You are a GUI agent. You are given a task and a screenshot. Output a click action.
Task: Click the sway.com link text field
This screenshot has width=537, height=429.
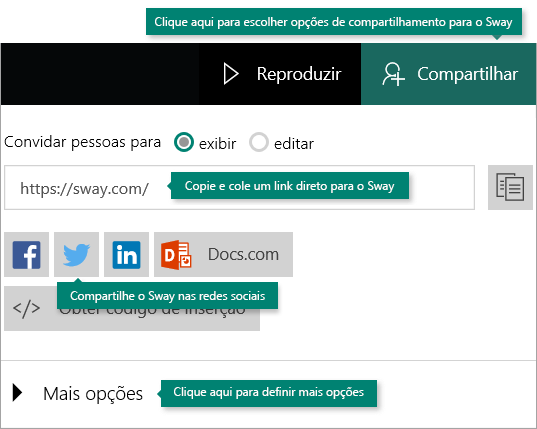239,188
